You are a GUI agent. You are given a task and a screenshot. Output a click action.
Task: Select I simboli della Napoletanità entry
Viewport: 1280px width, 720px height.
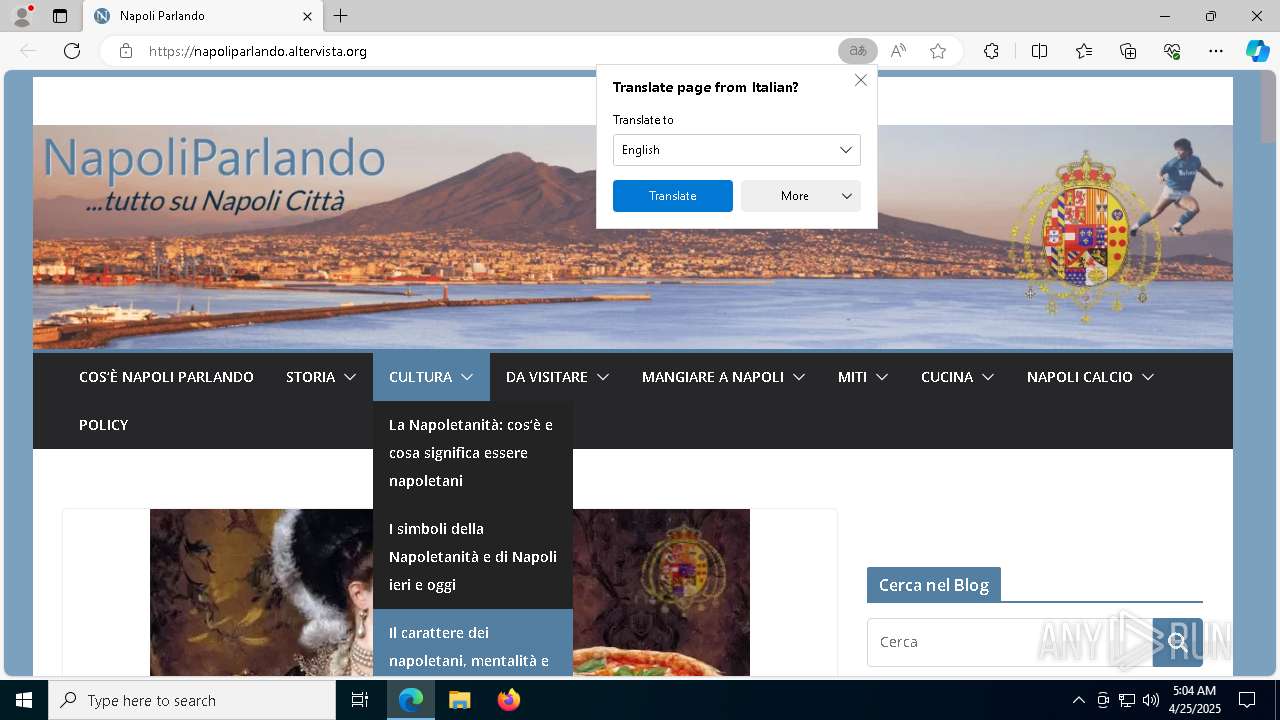tap(473, 557)
